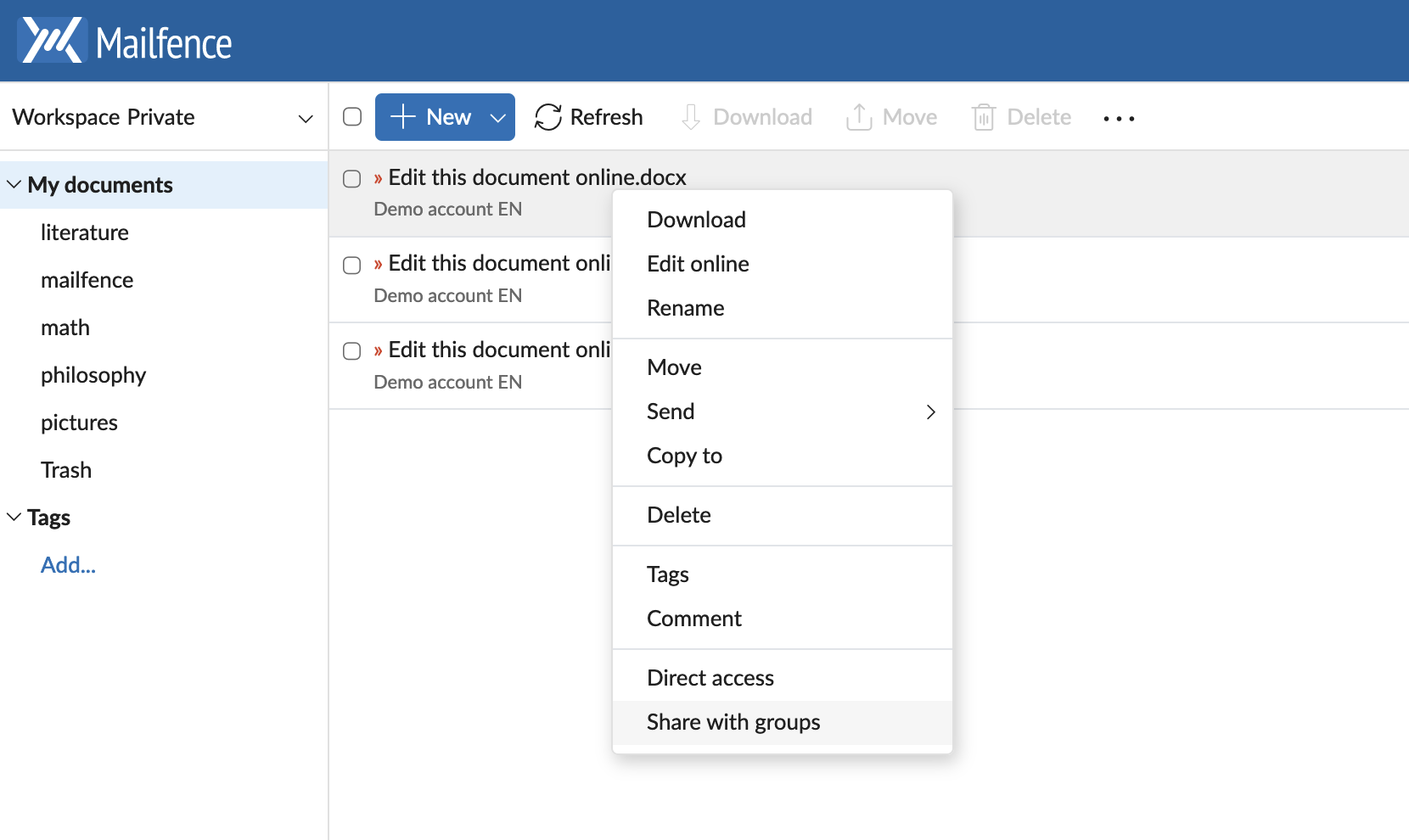Click Demo account EN under third document
The width and height of the screenshot is (1409, 840).
coord(448,382)
